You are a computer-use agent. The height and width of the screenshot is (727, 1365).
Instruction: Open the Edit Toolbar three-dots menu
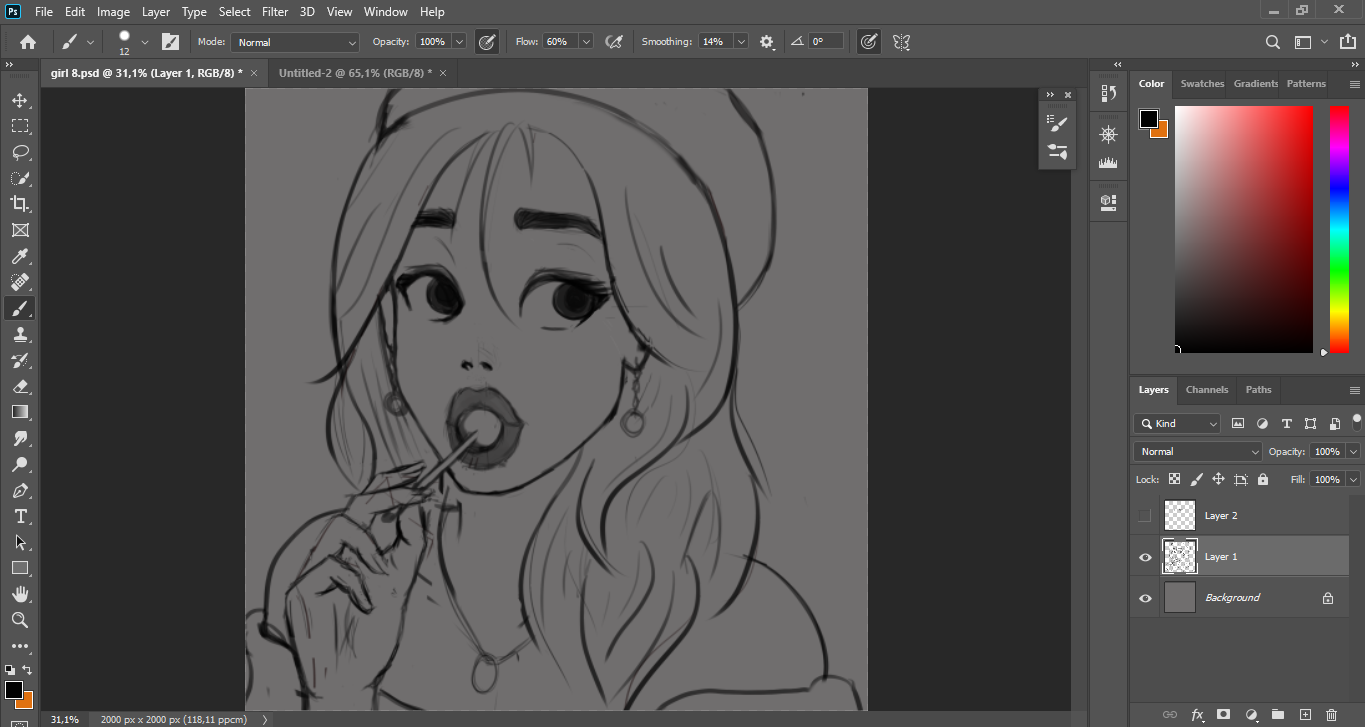click(19, 646)
